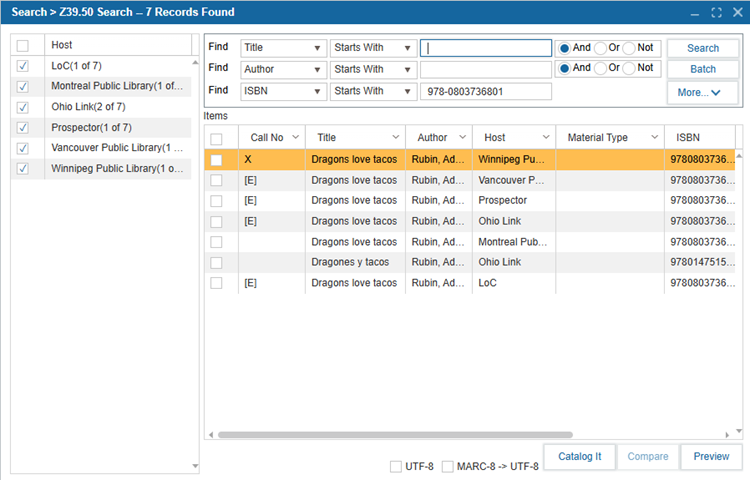Maximize the Z39.50 Search window
The height and width of the screenshot is (480, 750).
pyautogui.click(x=716, y=13)
